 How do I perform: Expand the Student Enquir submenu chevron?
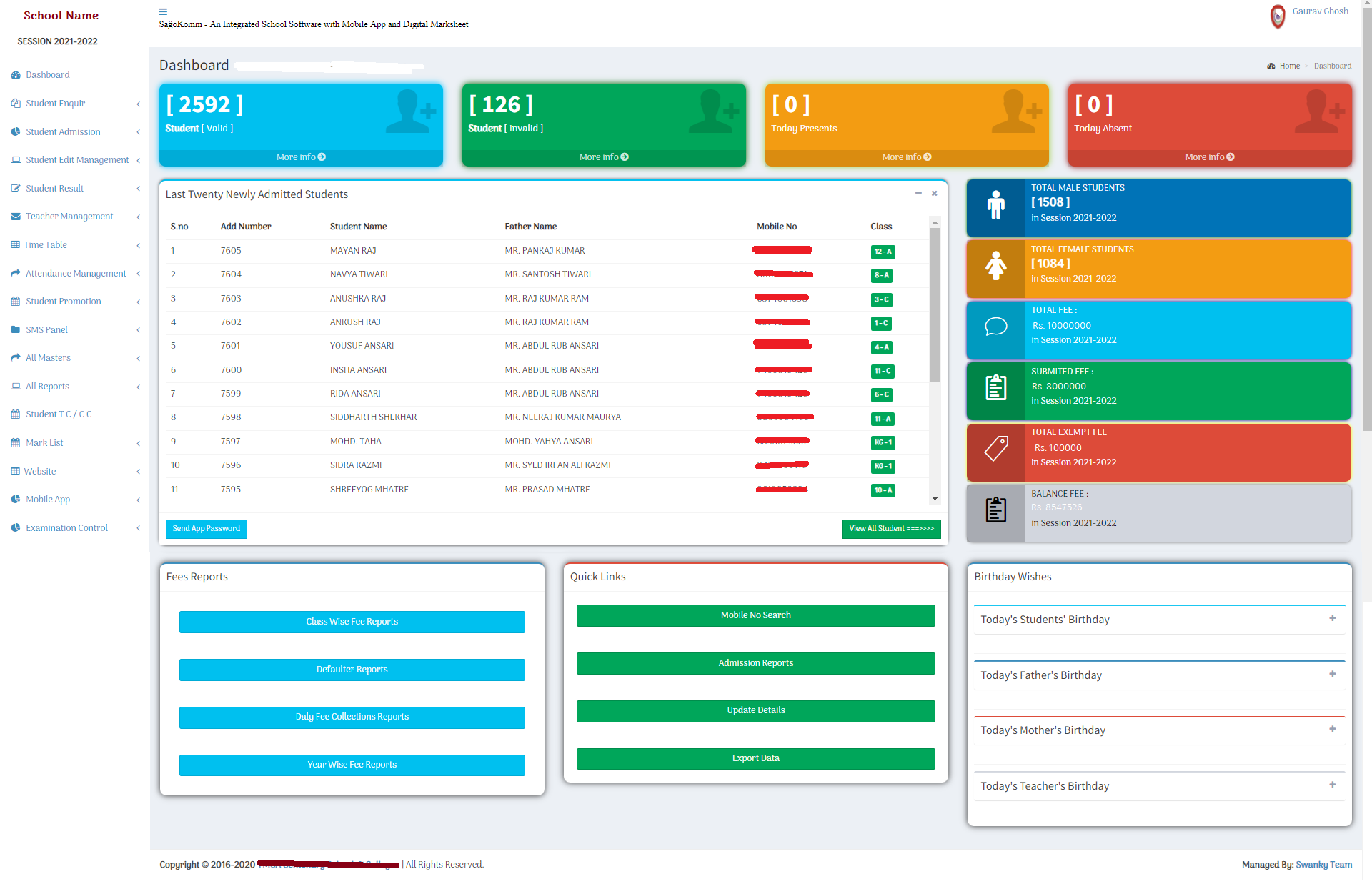pyautogui.click(x=138, y=104)
